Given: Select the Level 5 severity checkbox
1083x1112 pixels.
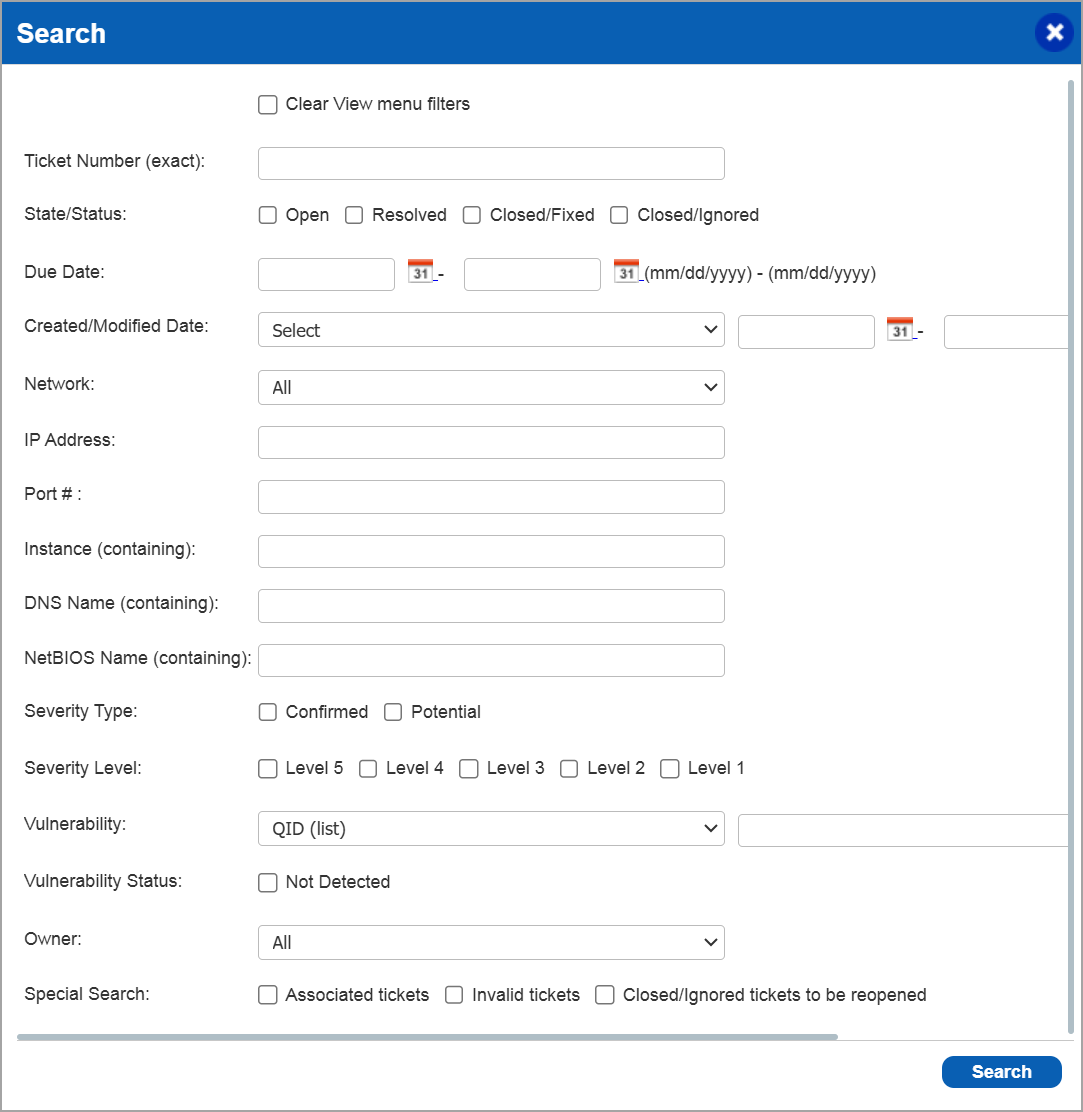Looking at the screenshot, I should [268, 769].
